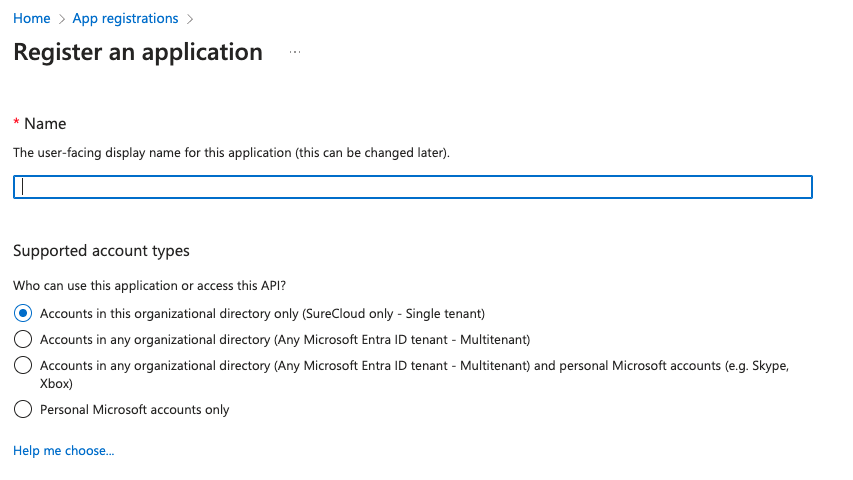
Task: Click the chevron after the Home breadcrumb
Action: click(x=61, y=19)
